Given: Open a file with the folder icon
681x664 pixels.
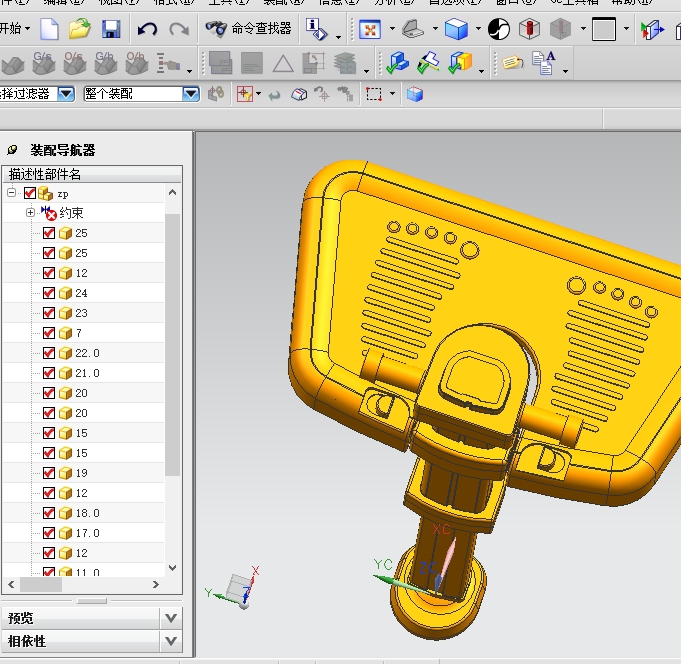Looking at the screenshot, I should click(80, 29).
